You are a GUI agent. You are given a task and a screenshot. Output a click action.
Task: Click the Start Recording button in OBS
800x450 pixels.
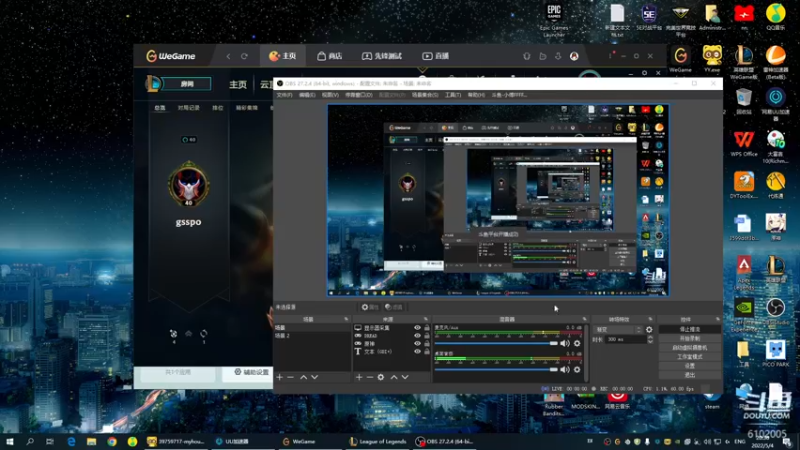coord(690,339)
